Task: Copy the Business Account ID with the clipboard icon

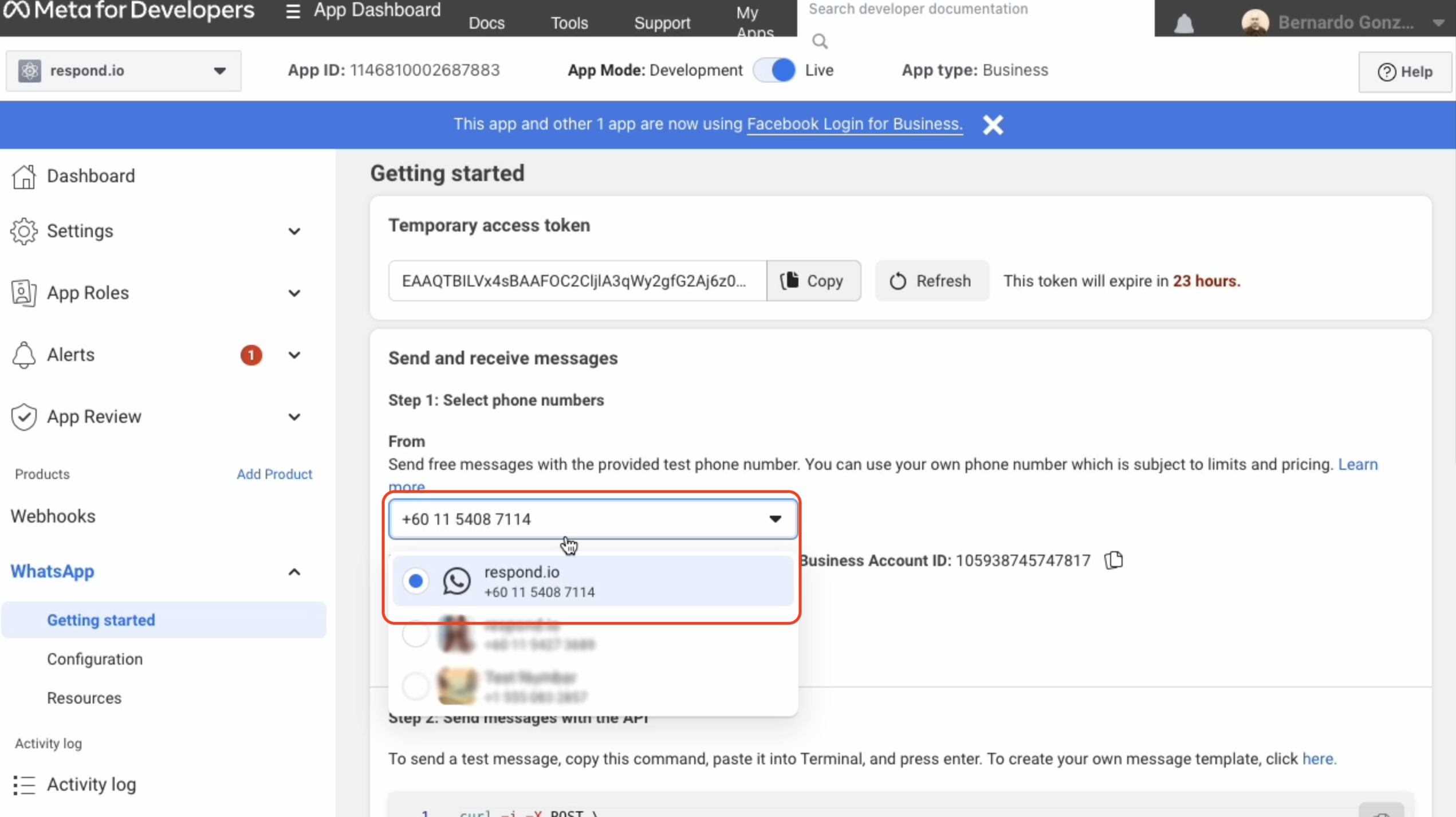Action: 1113,560
